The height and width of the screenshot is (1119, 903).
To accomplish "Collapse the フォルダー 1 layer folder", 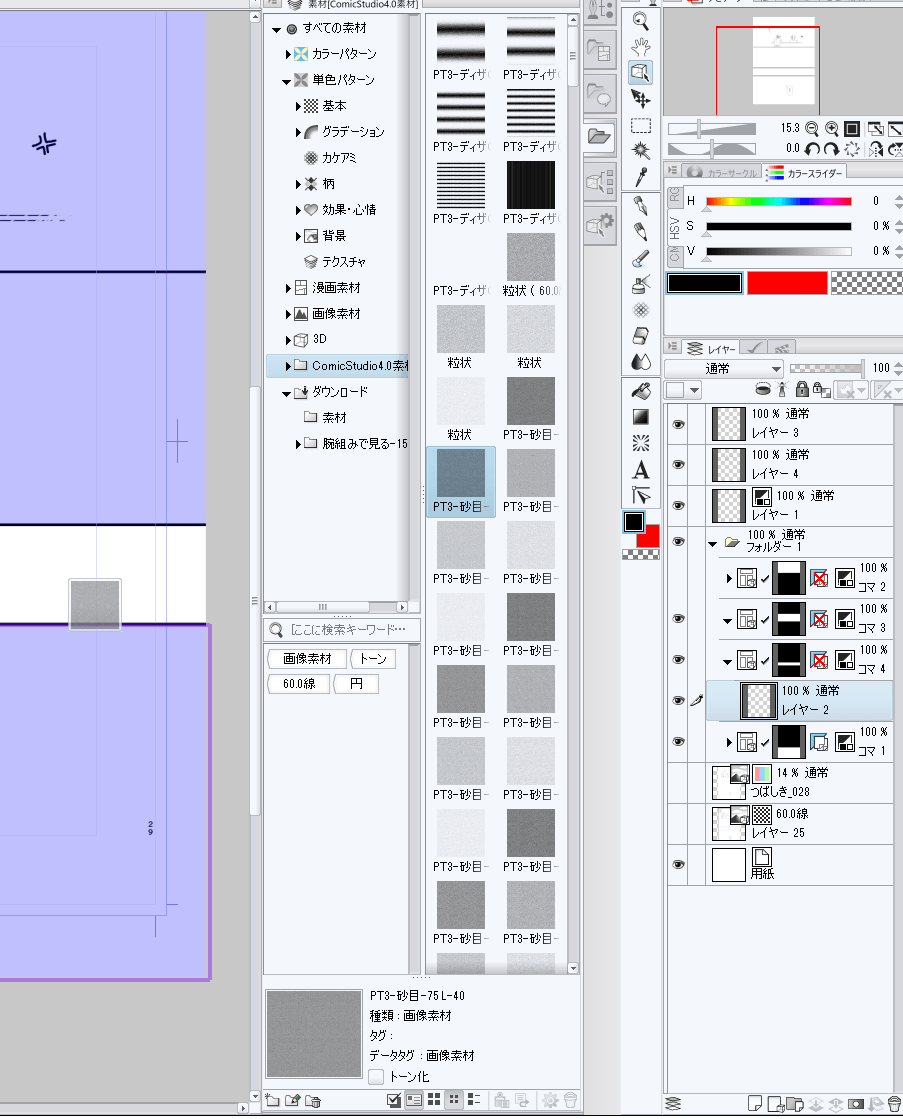I will pos(713,543).
